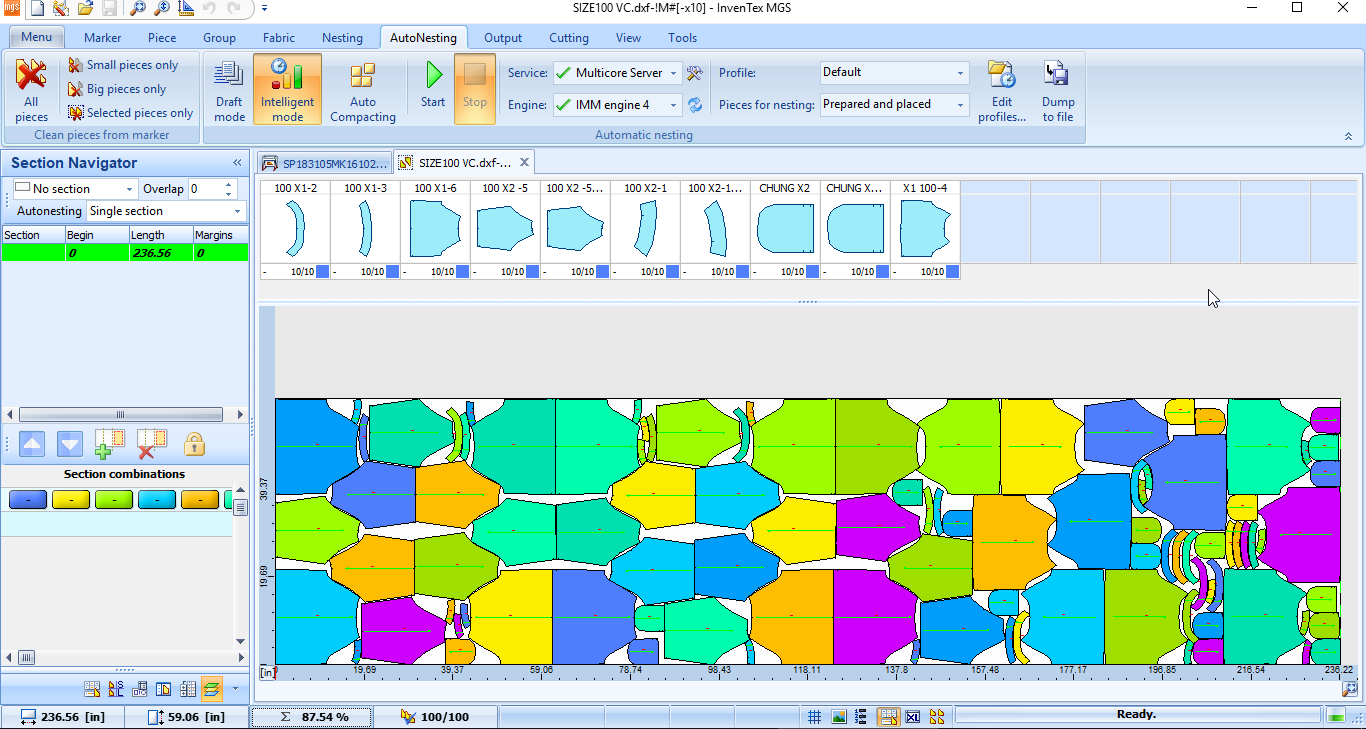The image size is (1366, 729).
Task: Click the Zoom to fit magnifier icon
Action: [x=138, y=9]
